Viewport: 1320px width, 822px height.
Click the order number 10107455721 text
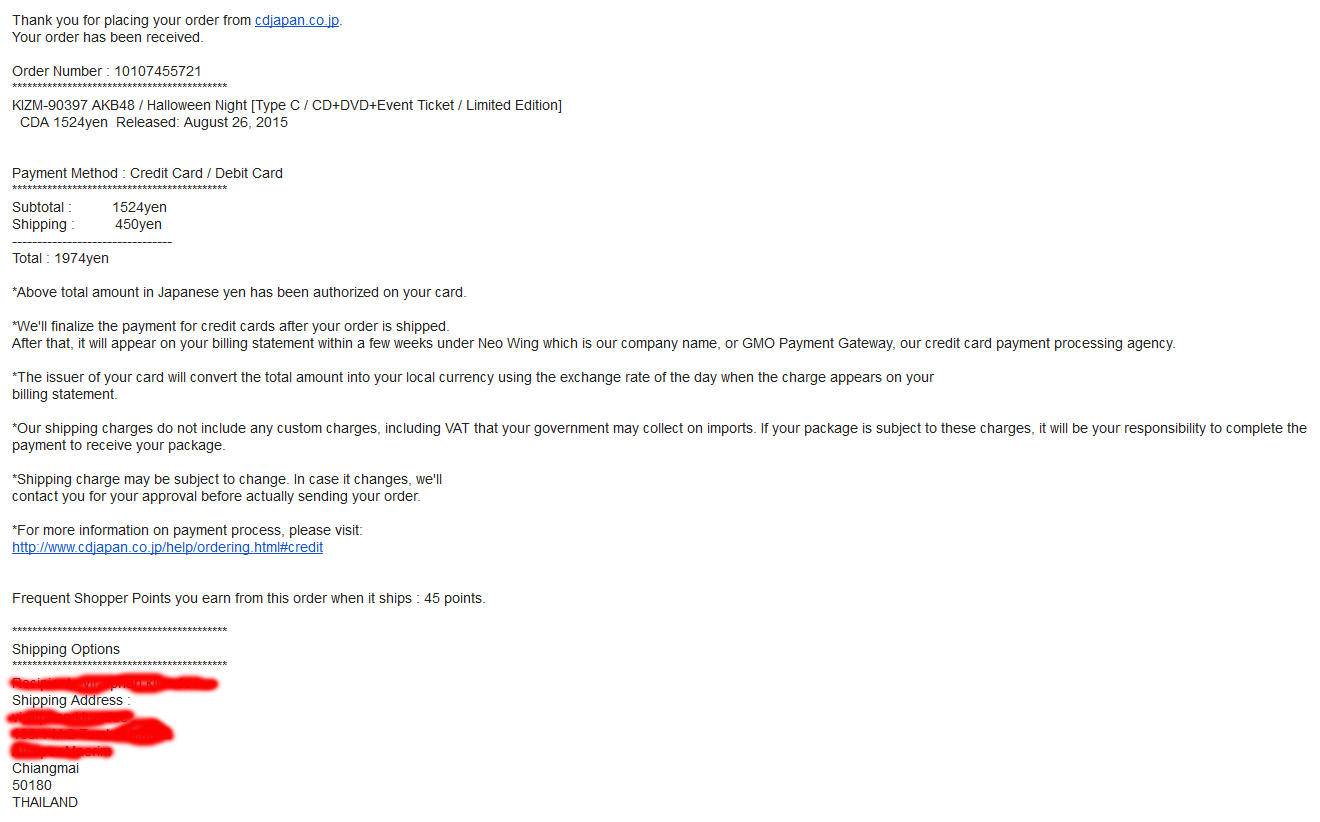tap(158, 71)
